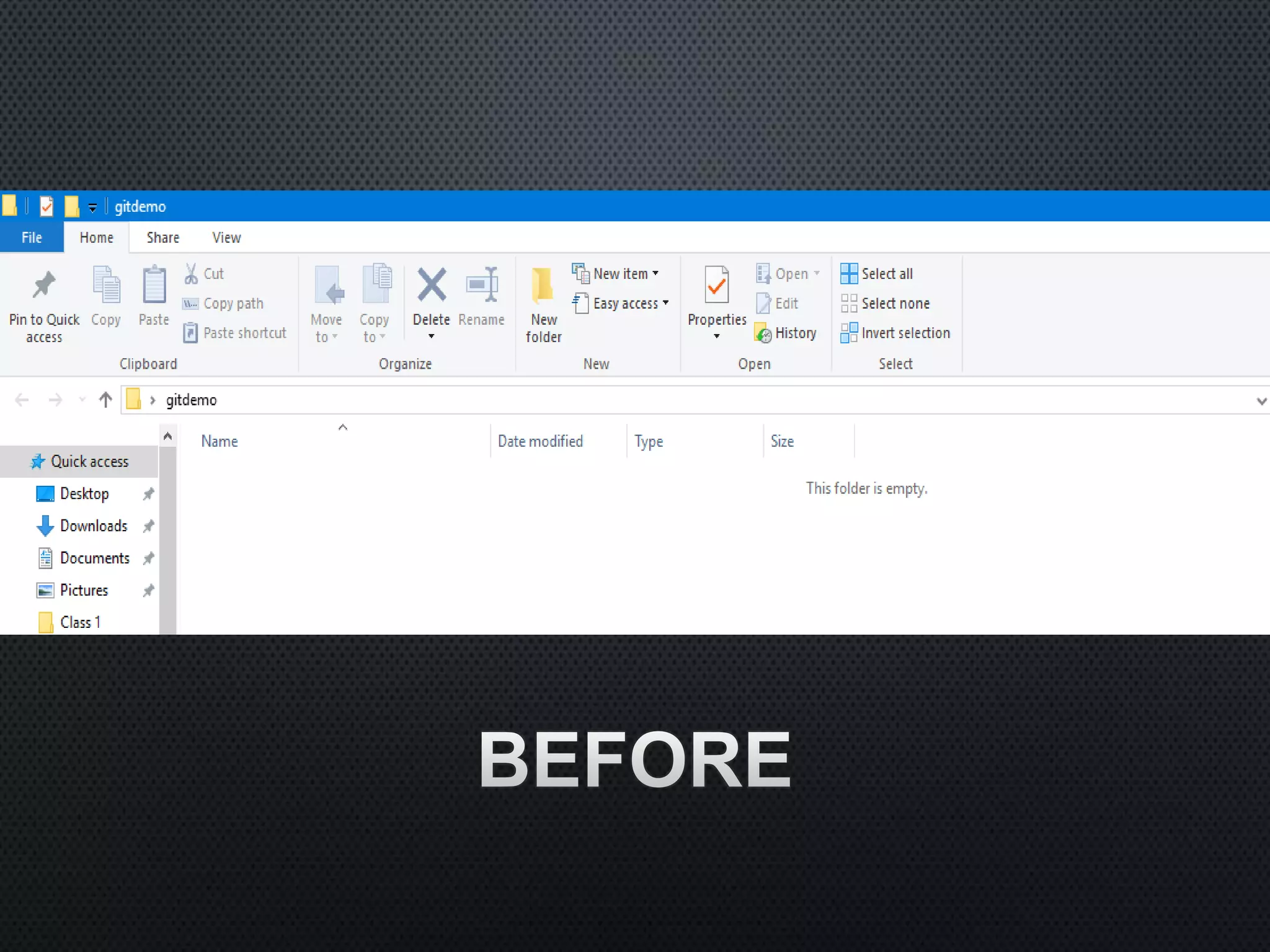Sort by the Date modified column header

(540, 441)
